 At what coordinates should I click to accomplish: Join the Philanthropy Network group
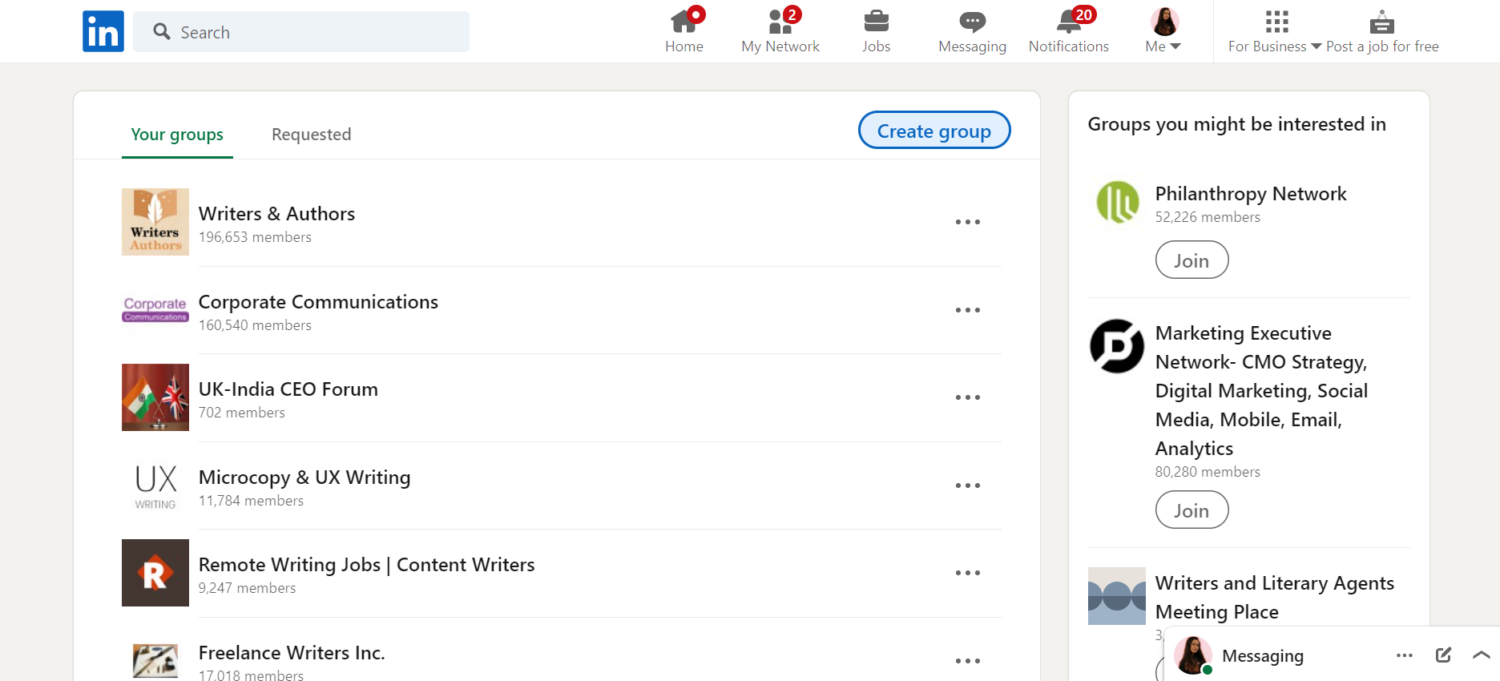click(x=1192, y=260)
